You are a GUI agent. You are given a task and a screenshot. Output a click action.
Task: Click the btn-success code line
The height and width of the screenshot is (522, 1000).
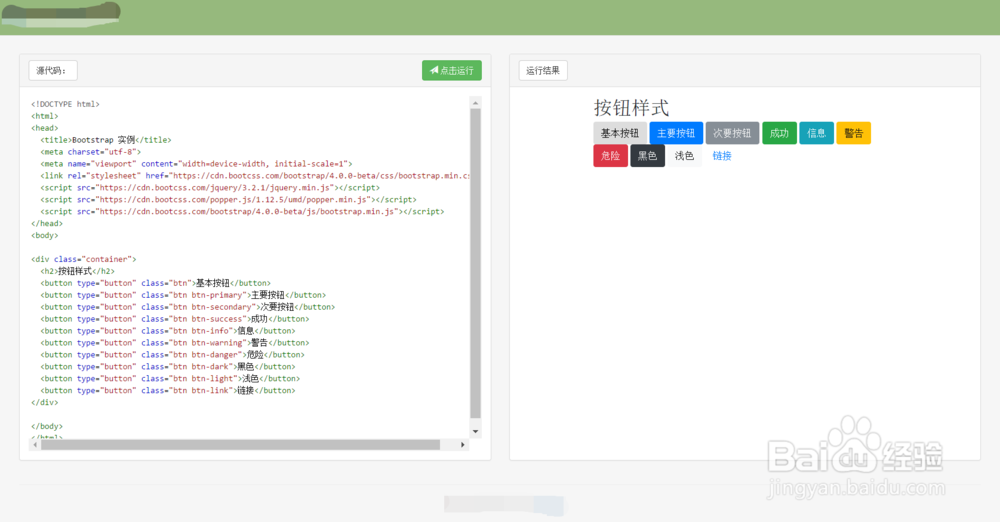pyautogui.click(x=175, y=319)
